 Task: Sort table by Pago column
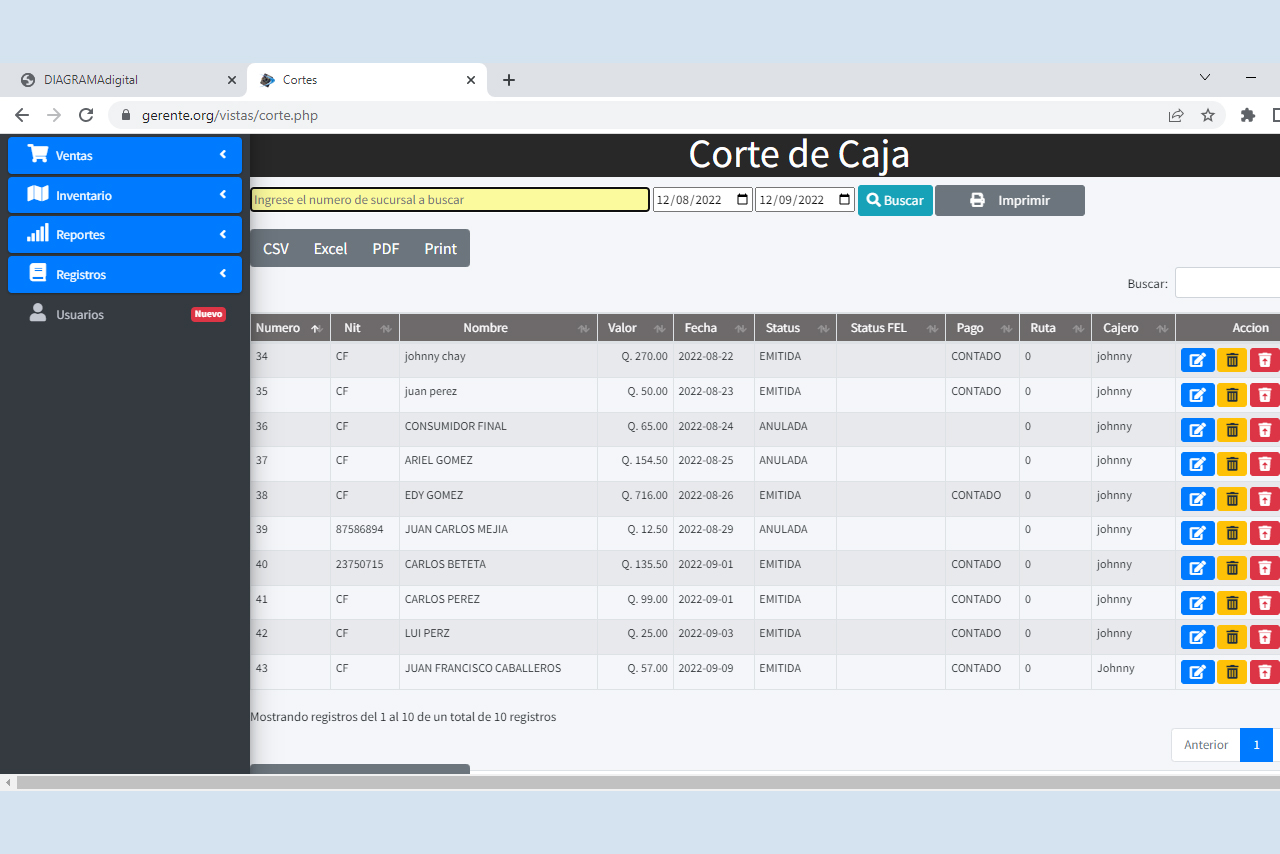click(982, 328)
